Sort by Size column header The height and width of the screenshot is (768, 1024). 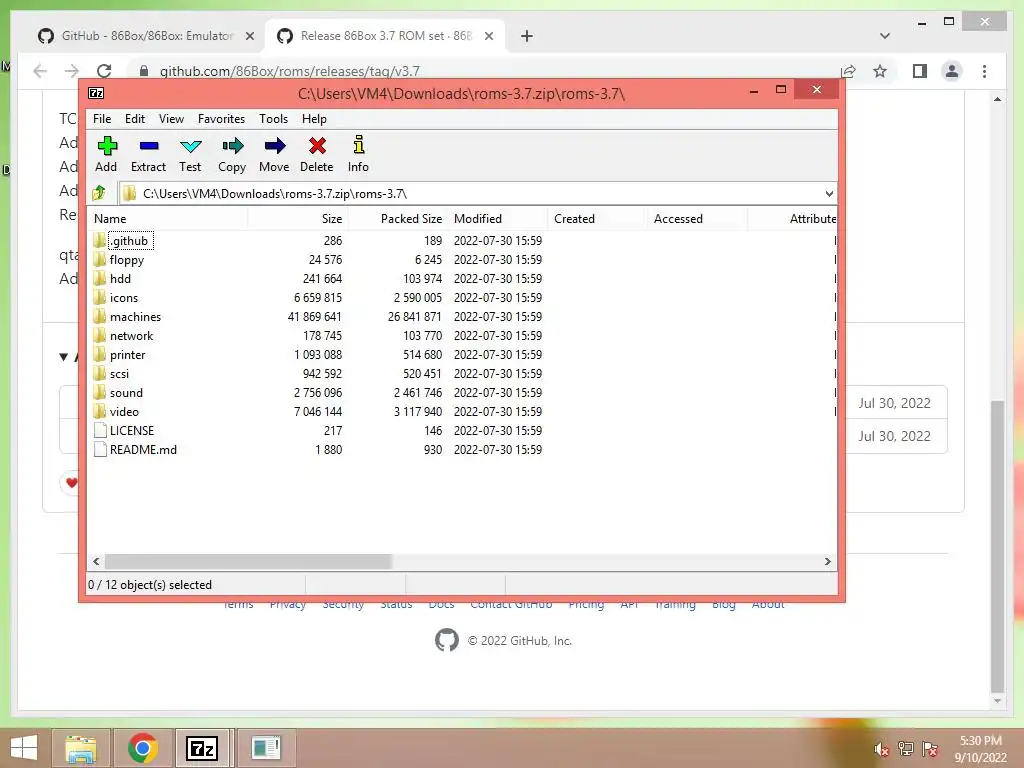pos(298,219)
